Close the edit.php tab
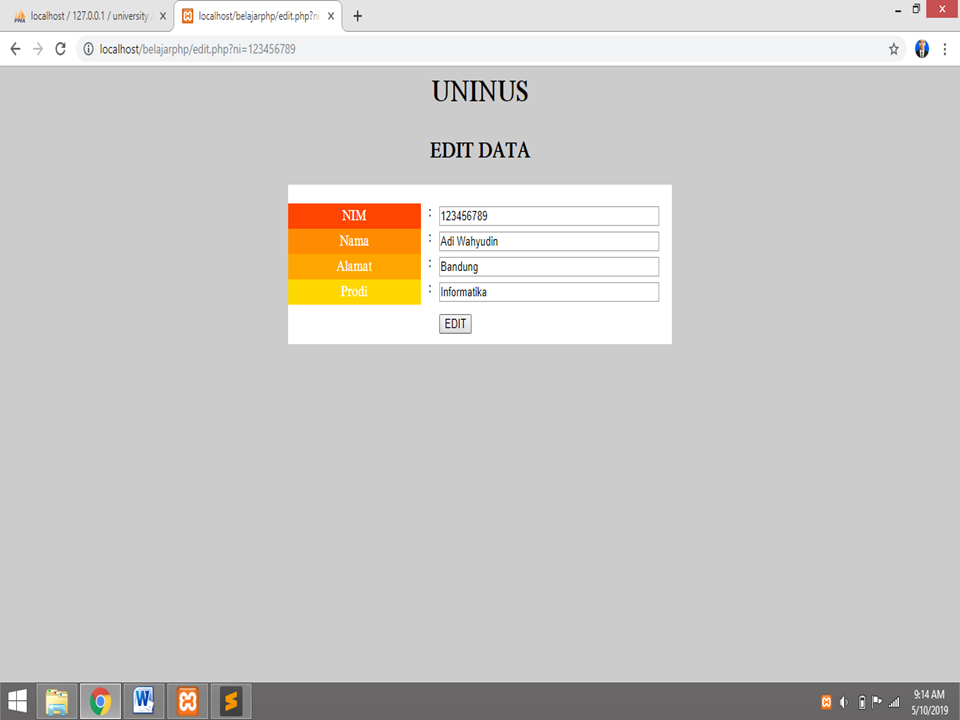 [x=331, y=17]
